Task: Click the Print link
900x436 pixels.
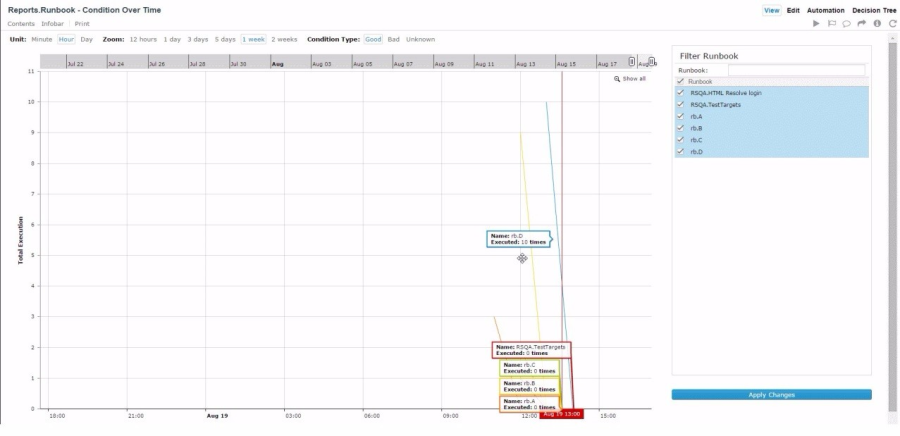Action: [84, 23]
